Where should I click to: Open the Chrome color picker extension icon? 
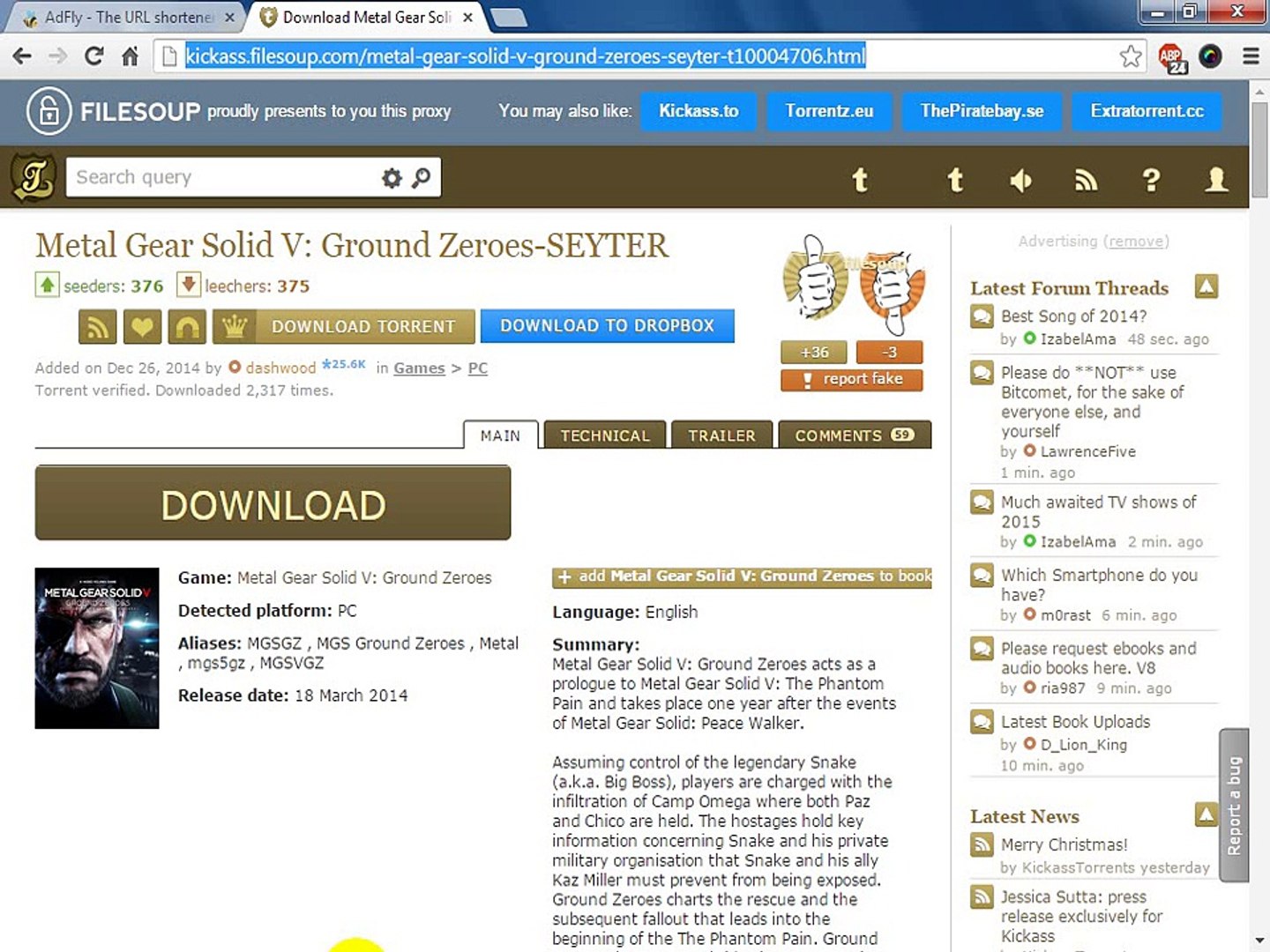1210,56
